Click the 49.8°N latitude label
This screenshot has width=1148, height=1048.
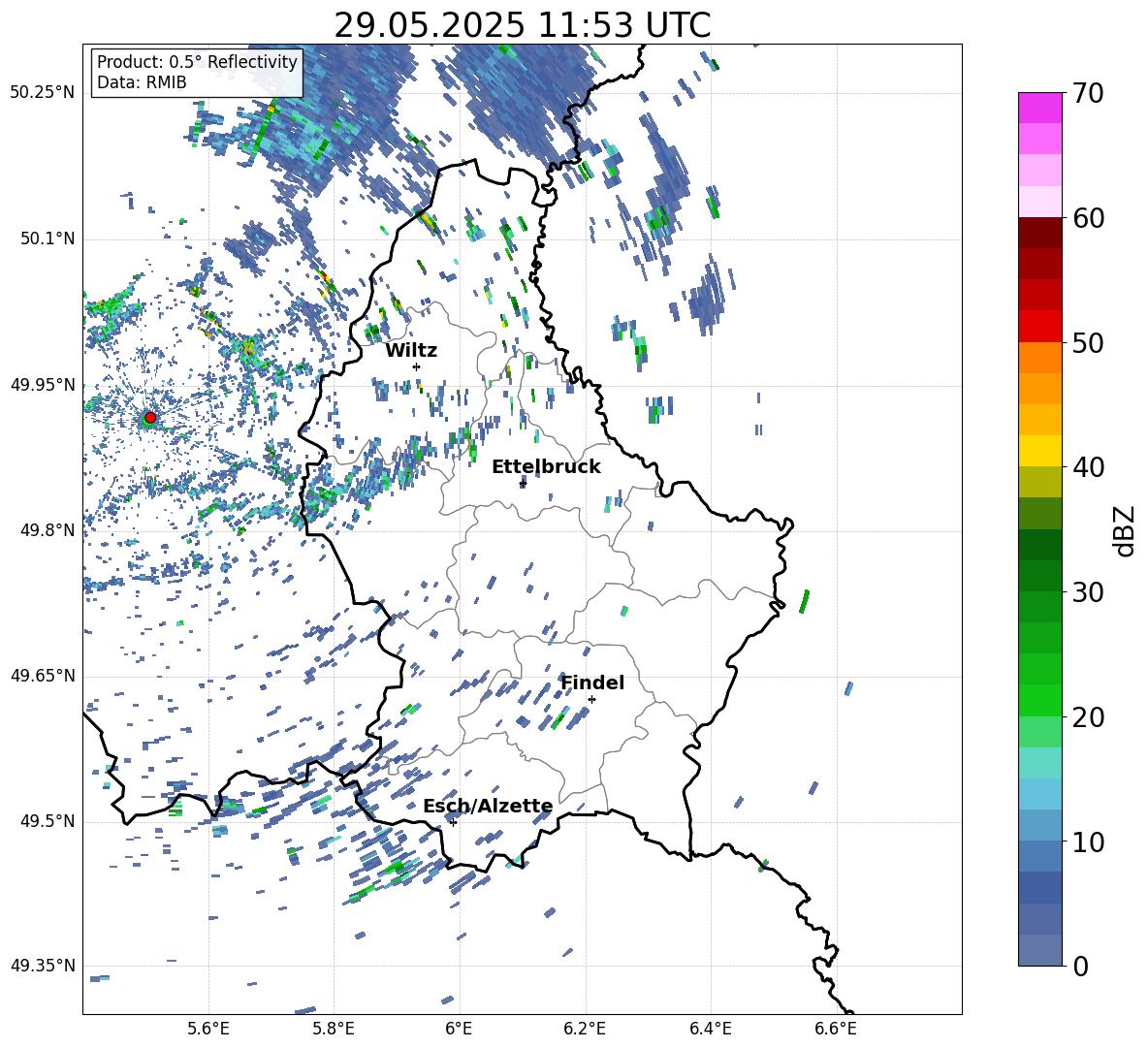pos(48,530)
